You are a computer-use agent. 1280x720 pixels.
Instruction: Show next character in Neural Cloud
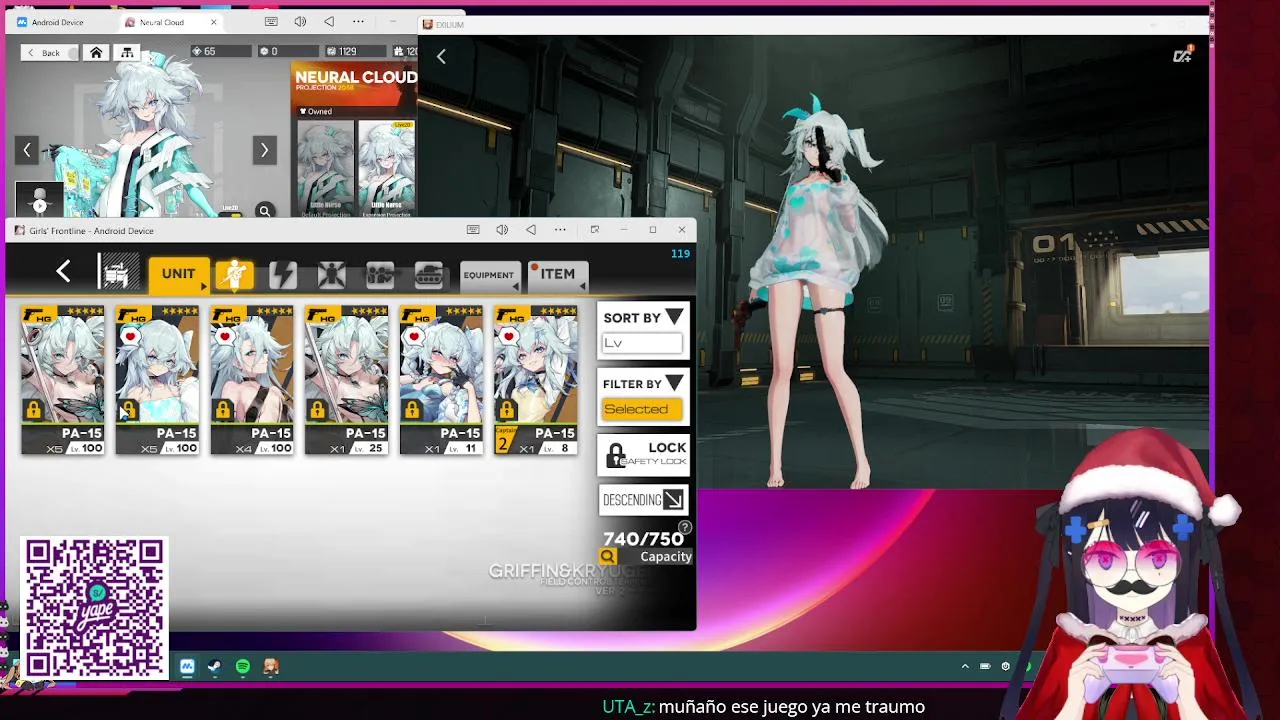coord(264,150)
